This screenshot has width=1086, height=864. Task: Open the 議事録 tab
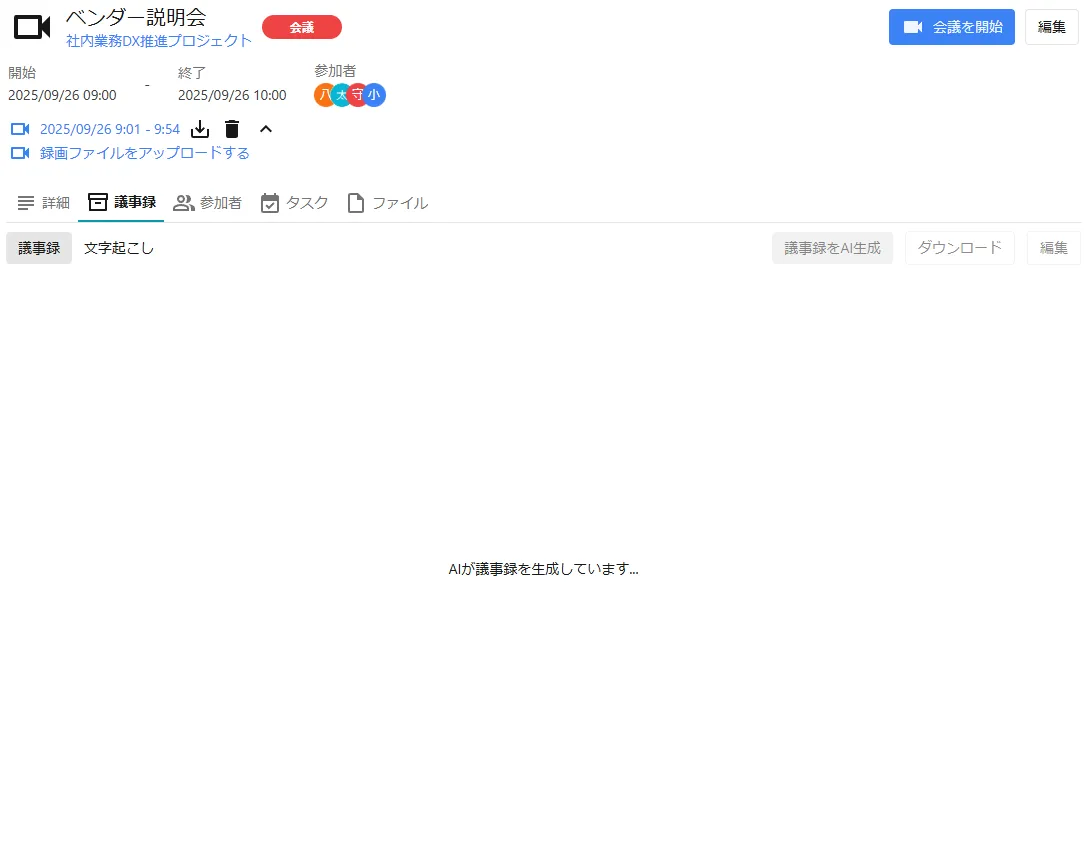pyautogui.click(x=121, y=202)
